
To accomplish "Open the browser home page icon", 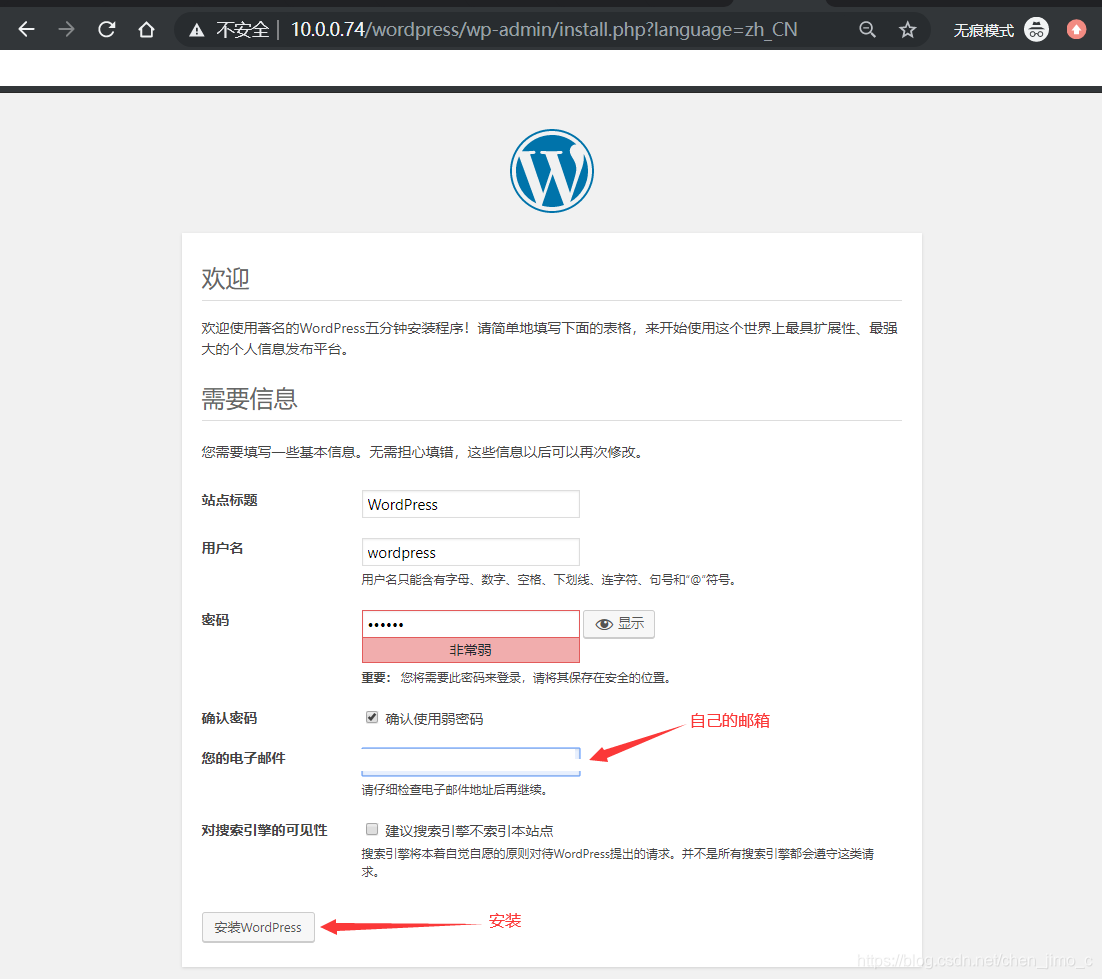I will coord(146,30).
